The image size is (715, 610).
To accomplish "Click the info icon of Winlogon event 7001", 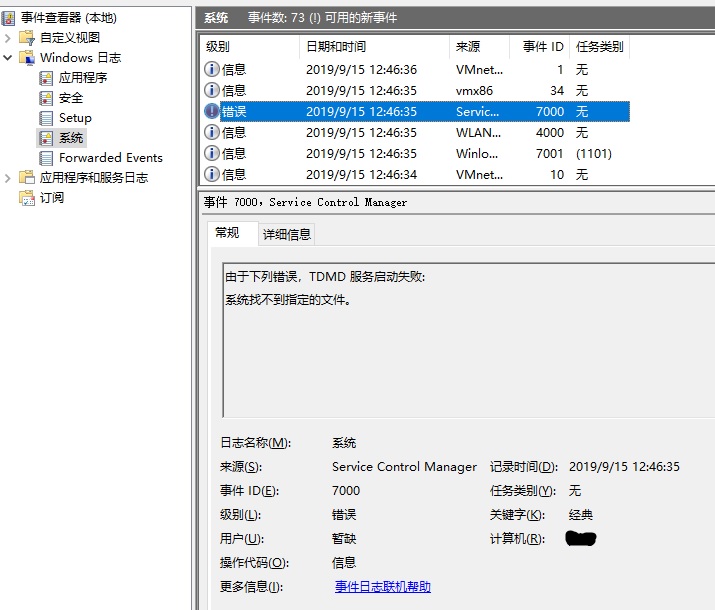I will pyautogui.click(x=212, y=153).
